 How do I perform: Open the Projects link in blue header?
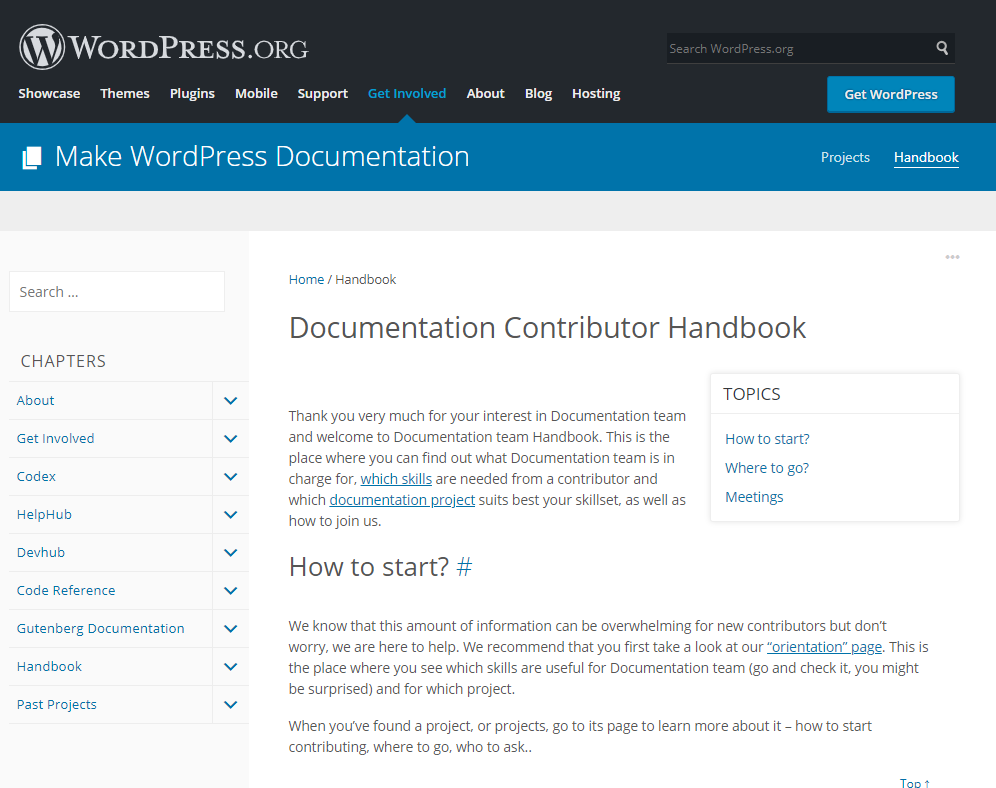pos(845,157)
